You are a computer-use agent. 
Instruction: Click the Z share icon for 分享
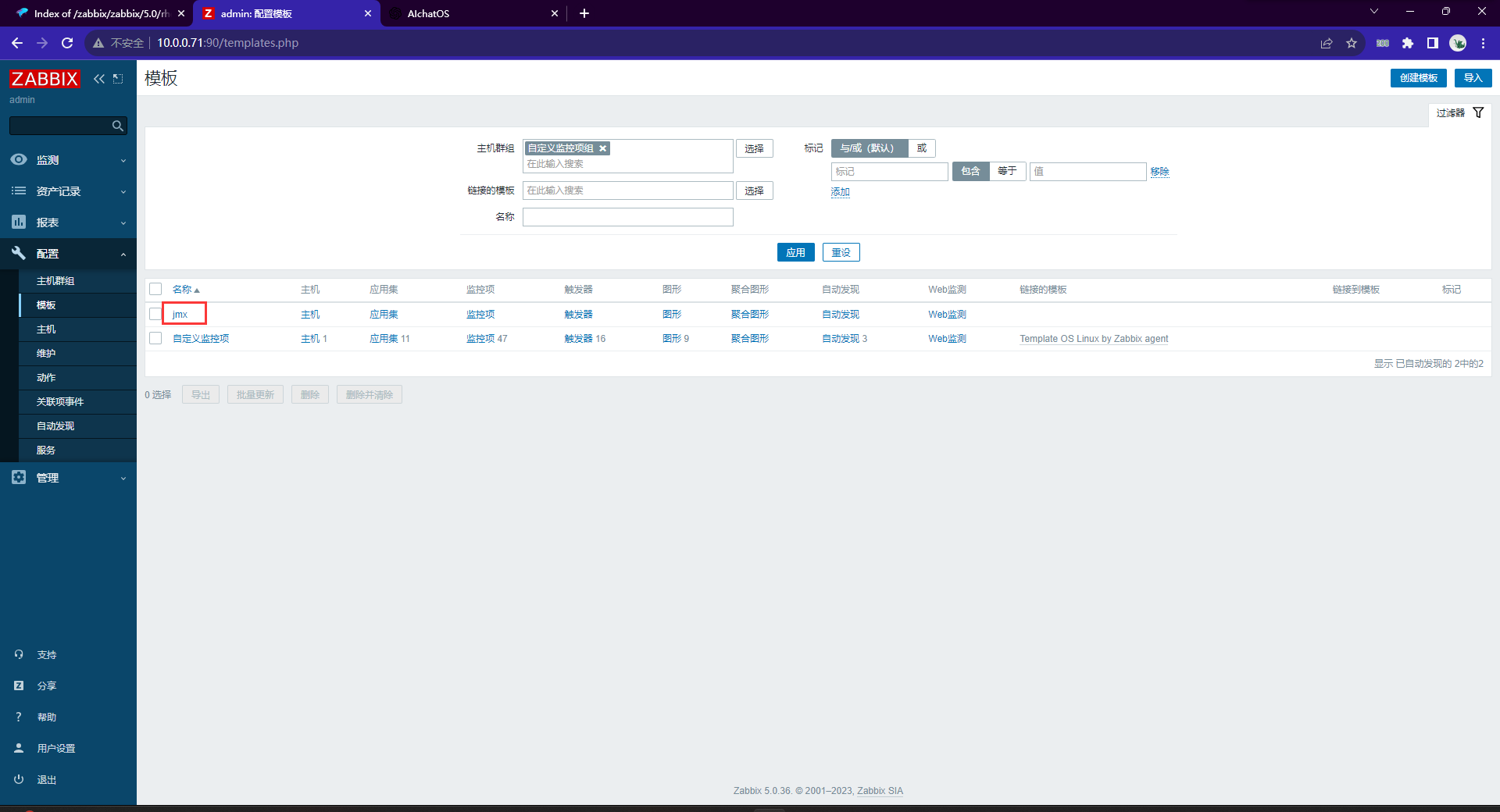click(x=19, y=686)
